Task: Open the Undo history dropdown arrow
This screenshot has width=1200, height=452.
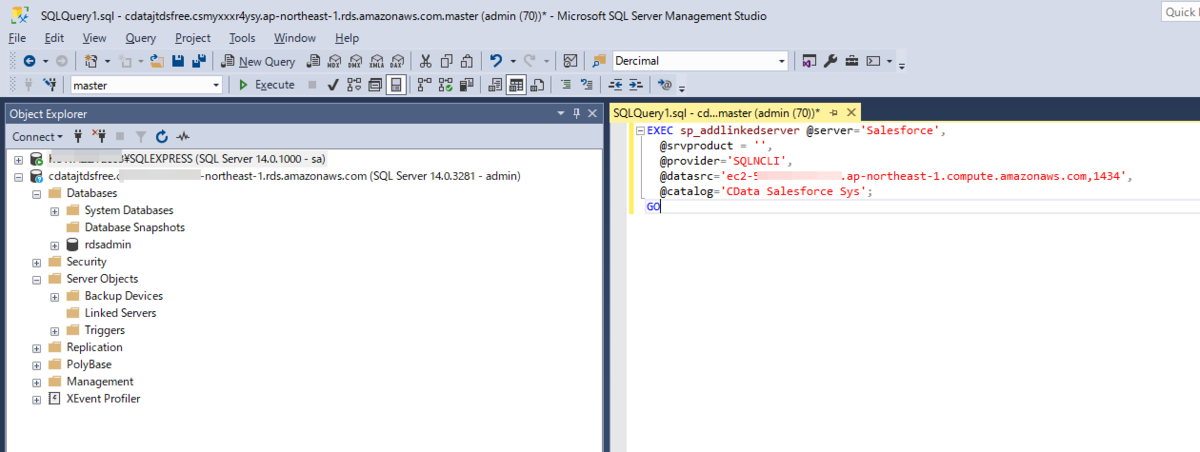Action: tap(513, 61)
